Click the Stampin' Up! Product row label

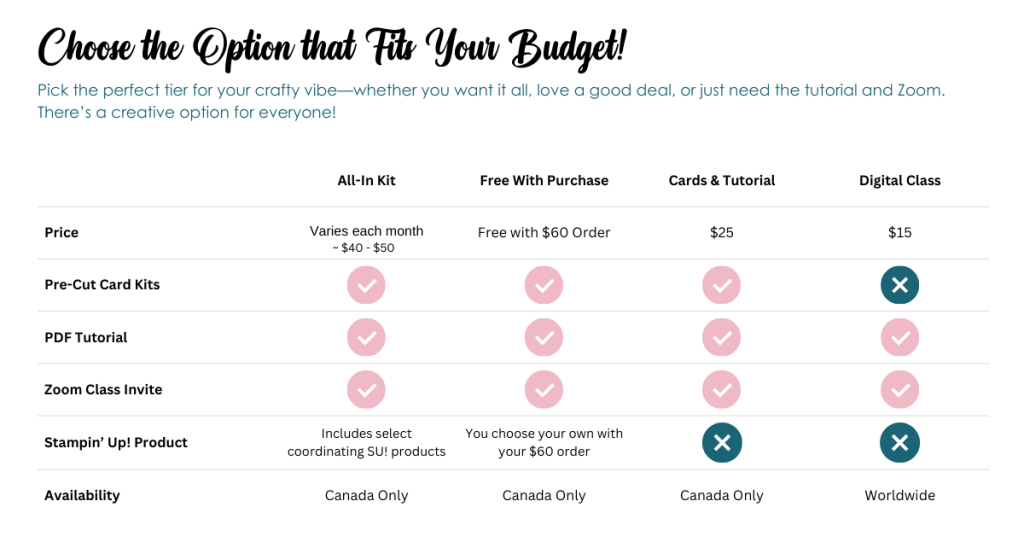click(116, 443)
